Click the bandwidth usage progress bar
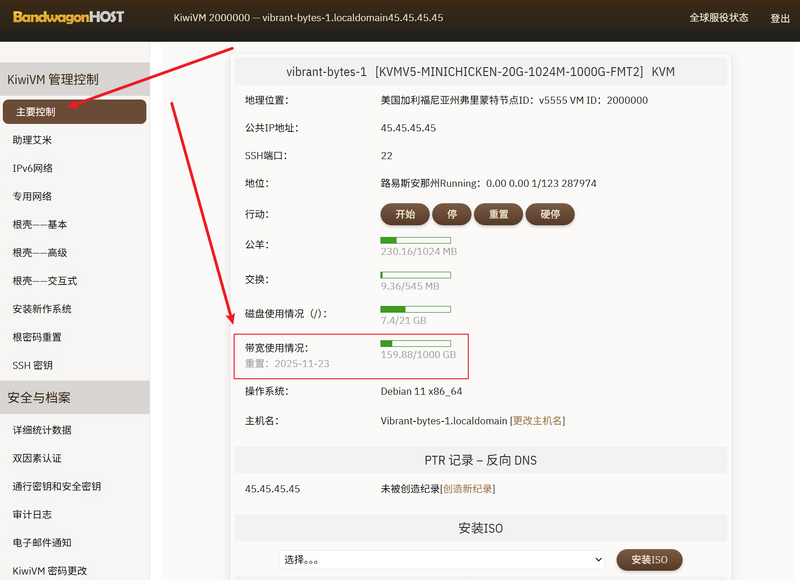This screenshot has width=800, height=582. pyautogui.click(x=415, y=343)
